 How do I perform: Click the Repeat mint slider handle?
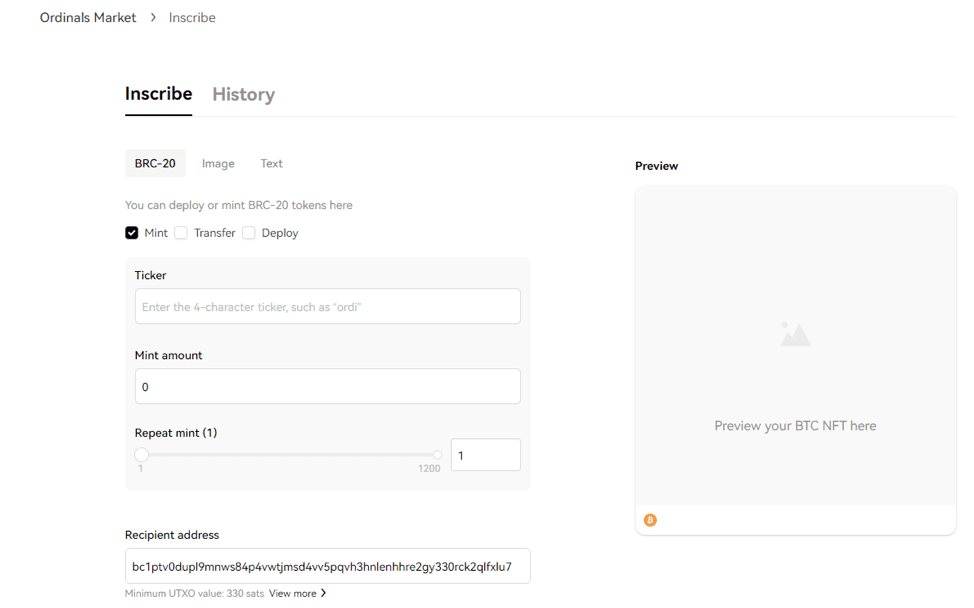pyautogui.click(x=141, y=455)
